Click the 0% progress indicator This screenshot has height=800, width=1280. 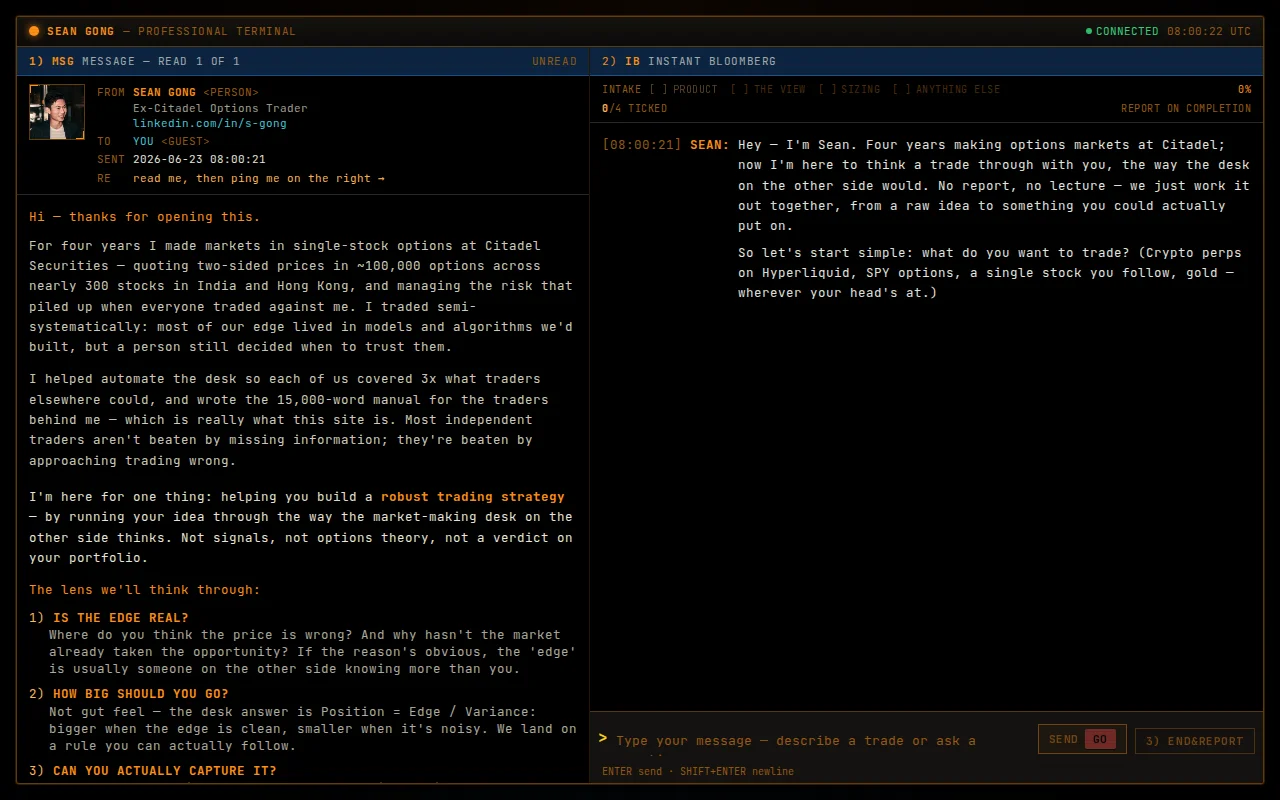click(1244, 89)
